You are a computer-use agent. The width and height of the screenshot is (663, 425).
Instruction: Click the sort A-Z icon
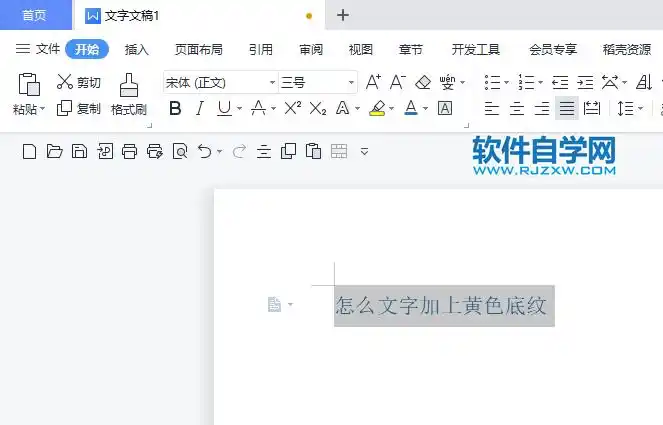tap(644, 82)
